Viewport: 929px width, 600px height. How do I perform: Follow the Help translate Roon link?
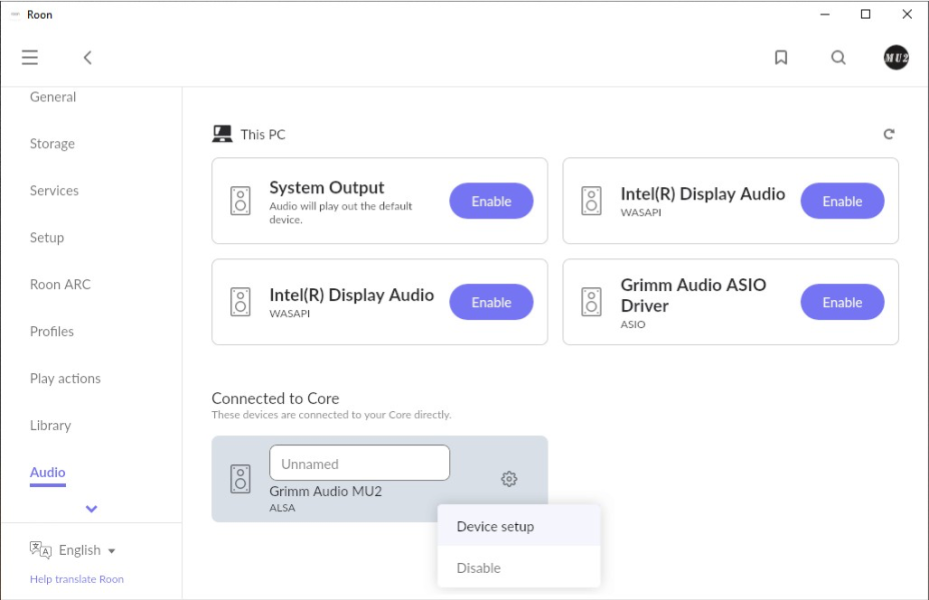click(x=77, y=579)
